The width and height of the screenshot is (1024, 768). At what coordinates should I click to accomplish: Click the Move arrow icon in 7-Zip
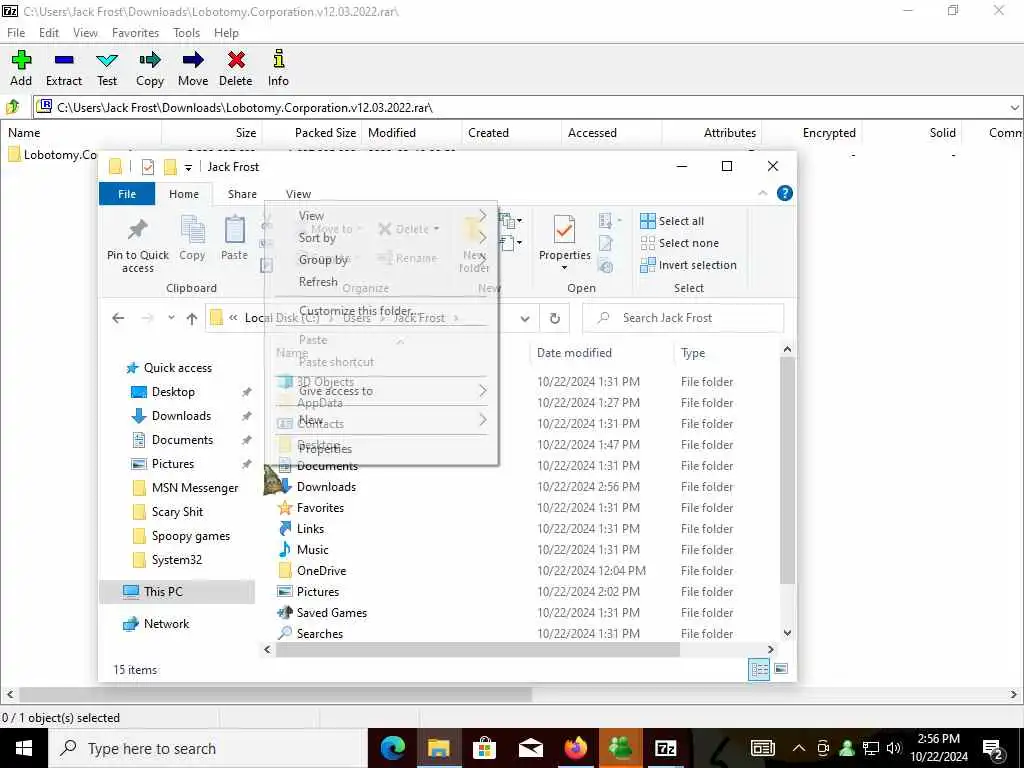[x=193, y=68]
